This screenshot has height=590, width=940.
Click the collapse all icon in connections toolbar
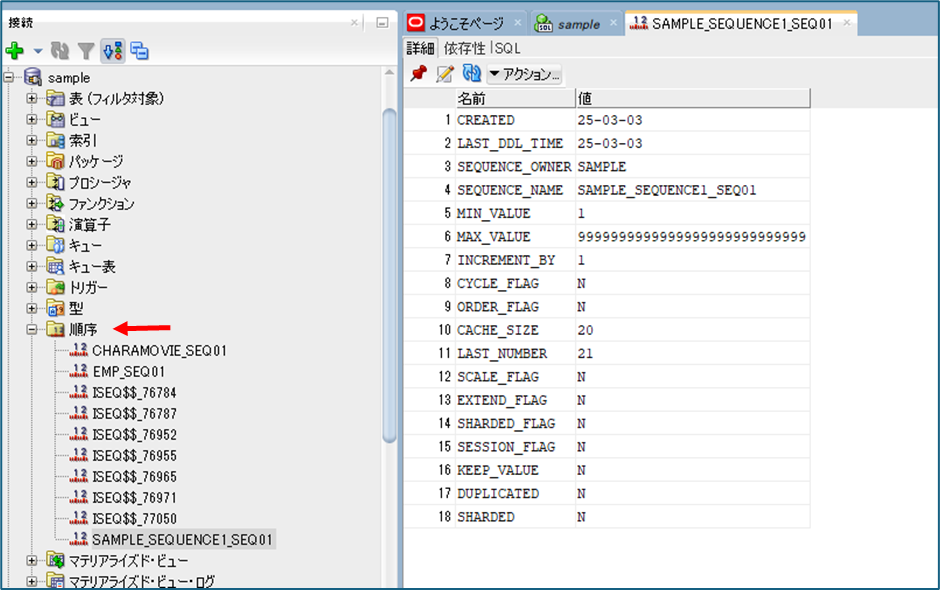(139, 50)
